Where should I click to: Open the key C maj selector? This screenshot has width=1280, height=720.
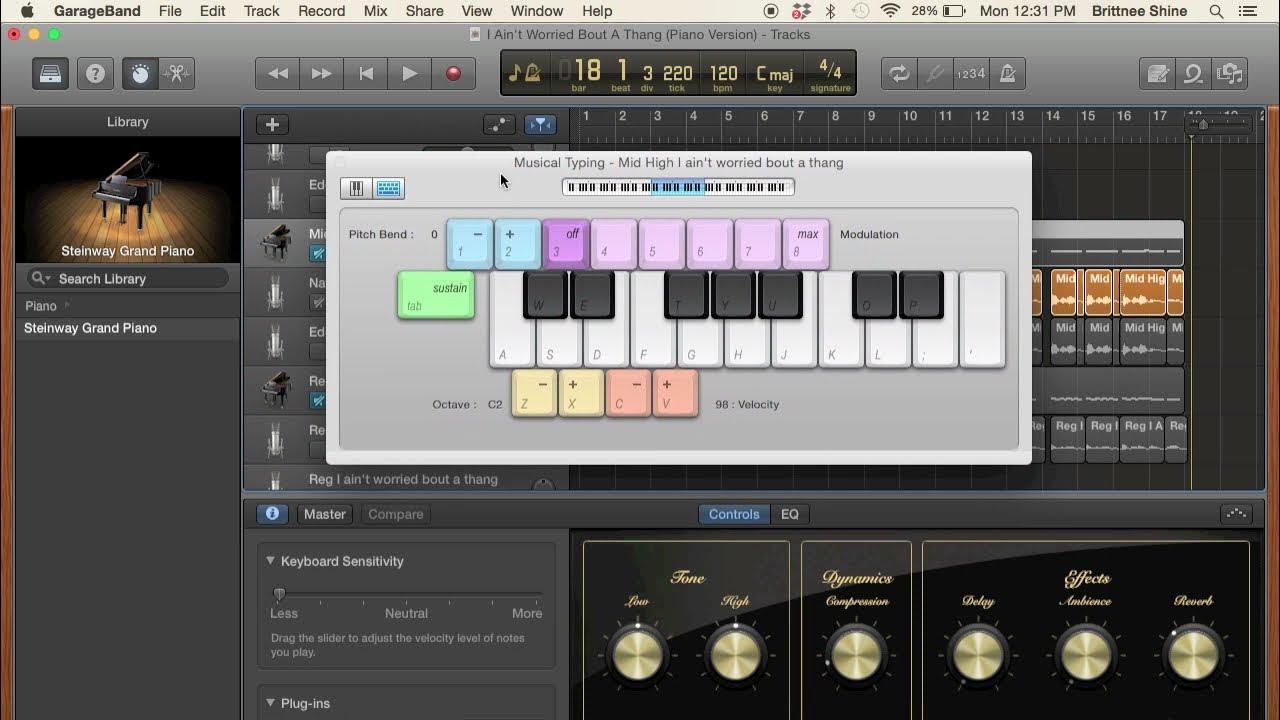click(x=774, y=74)
